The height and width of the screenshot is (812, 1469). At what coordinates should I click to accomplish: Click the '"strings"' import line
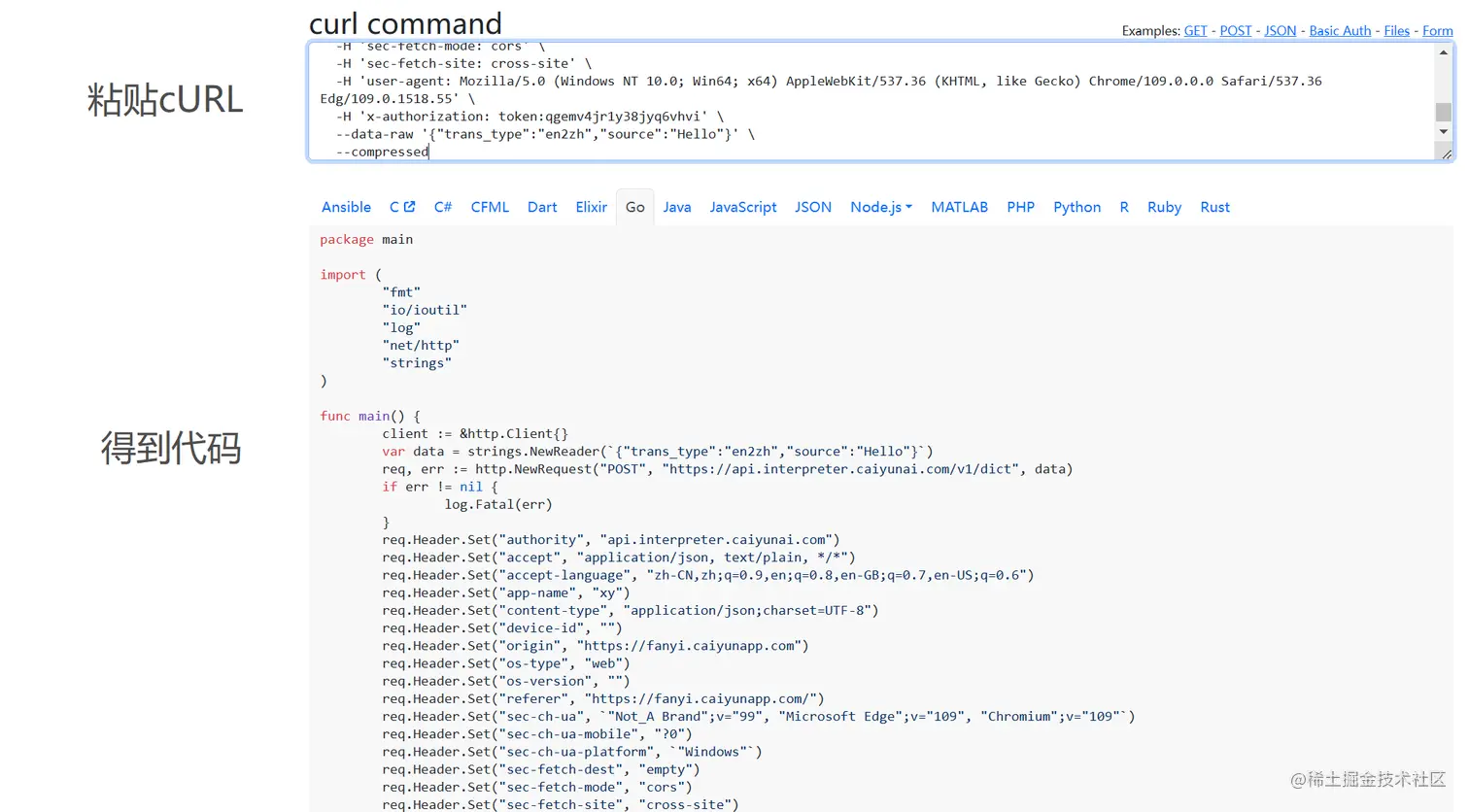417,362
